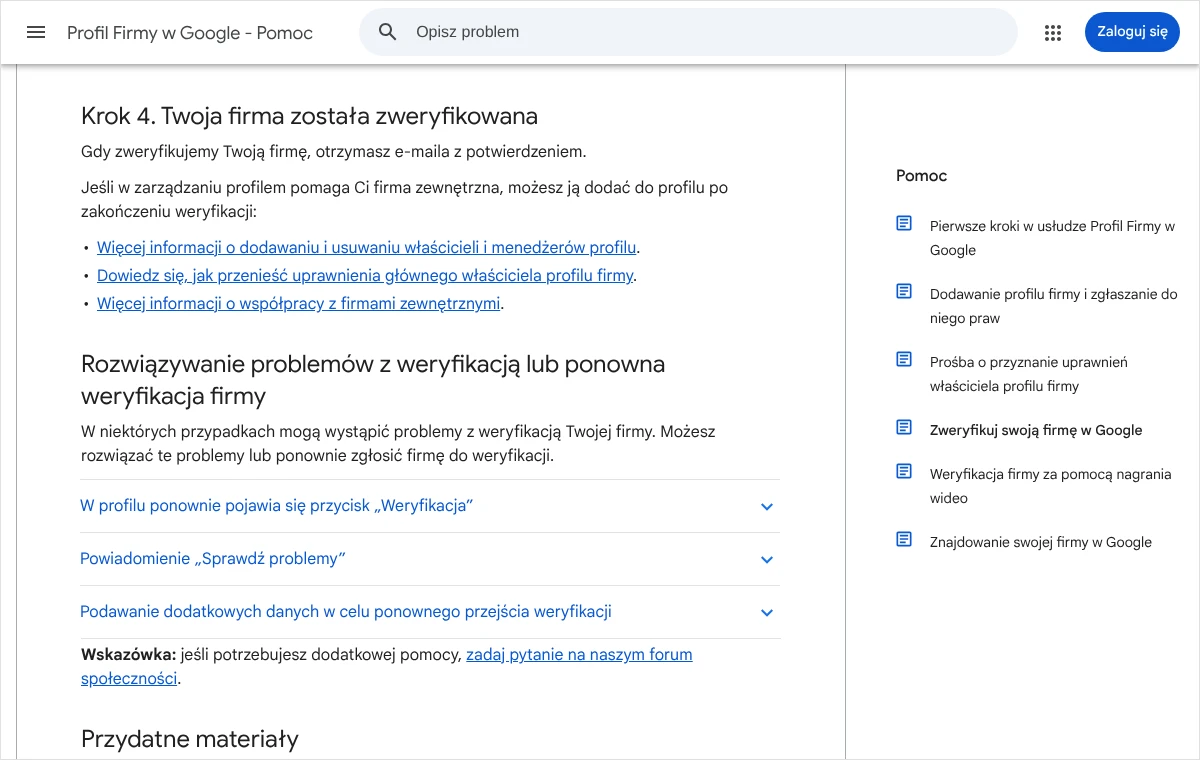Open the main hamburger menu
Screen dimensions: 1200x760
(x=36, y=32)
